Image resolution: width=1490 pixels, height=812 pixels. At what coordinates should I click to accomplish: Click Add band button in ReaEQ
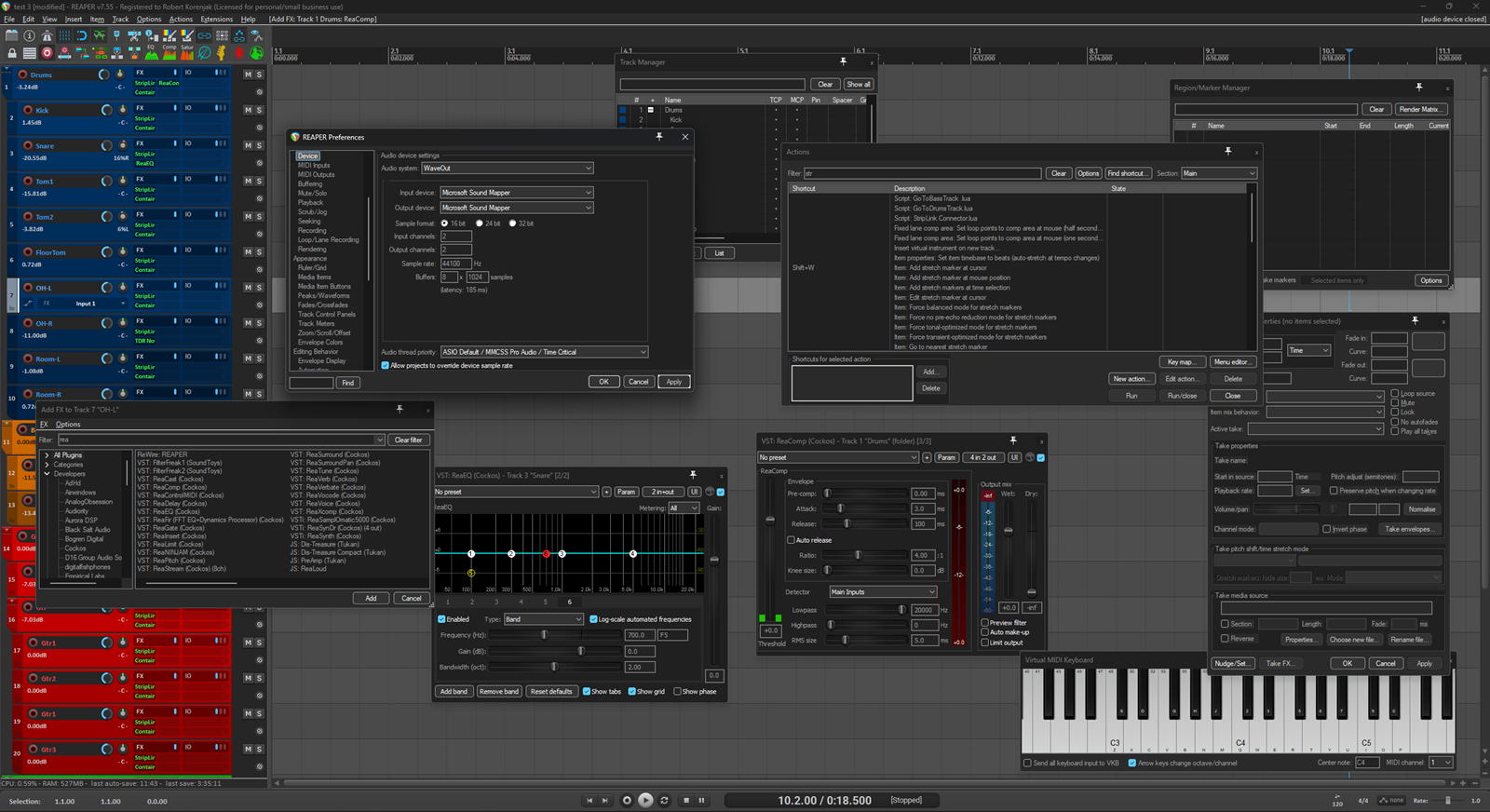(454, 692)
